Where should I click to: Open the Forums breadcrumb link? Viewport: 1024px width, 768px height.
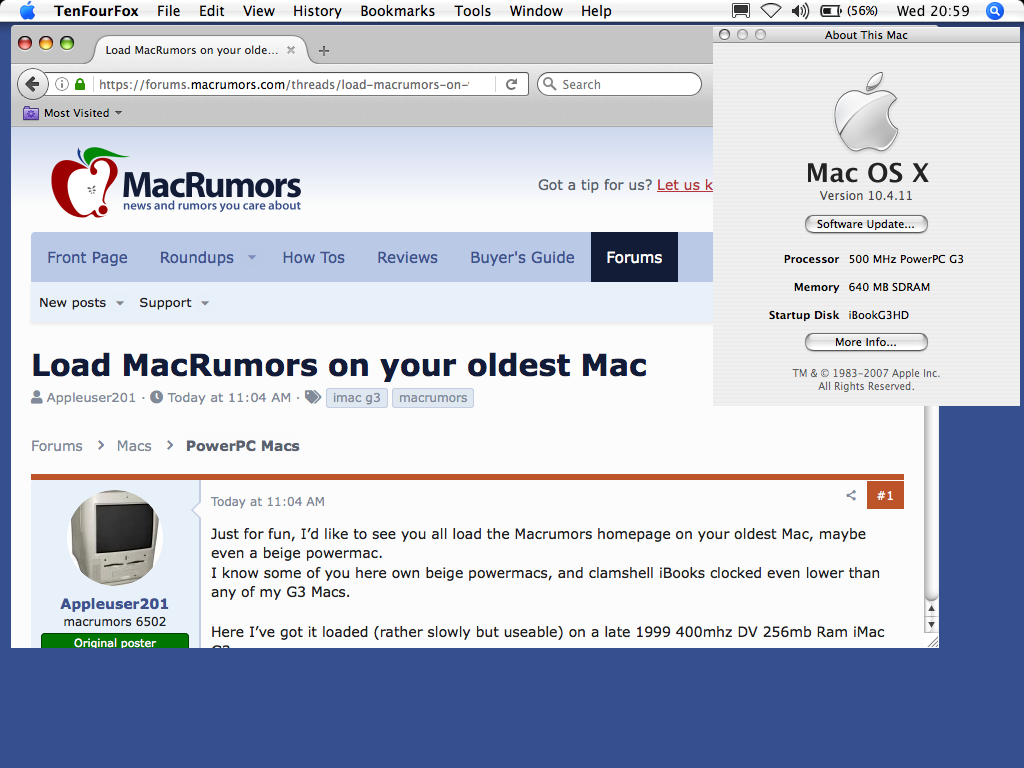point(57,446)
